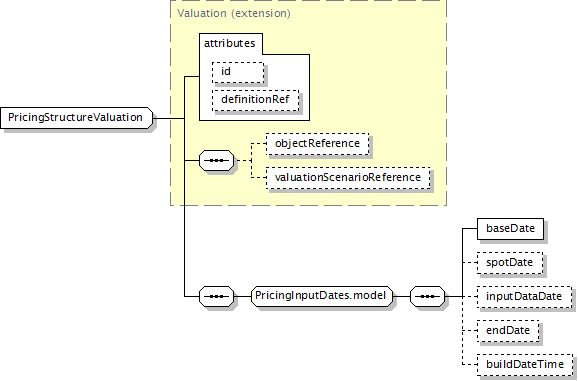Click the sequence icon right of PricingInputDates.model
The width and height of the screenshot is (578, 381).
point(427,296)
